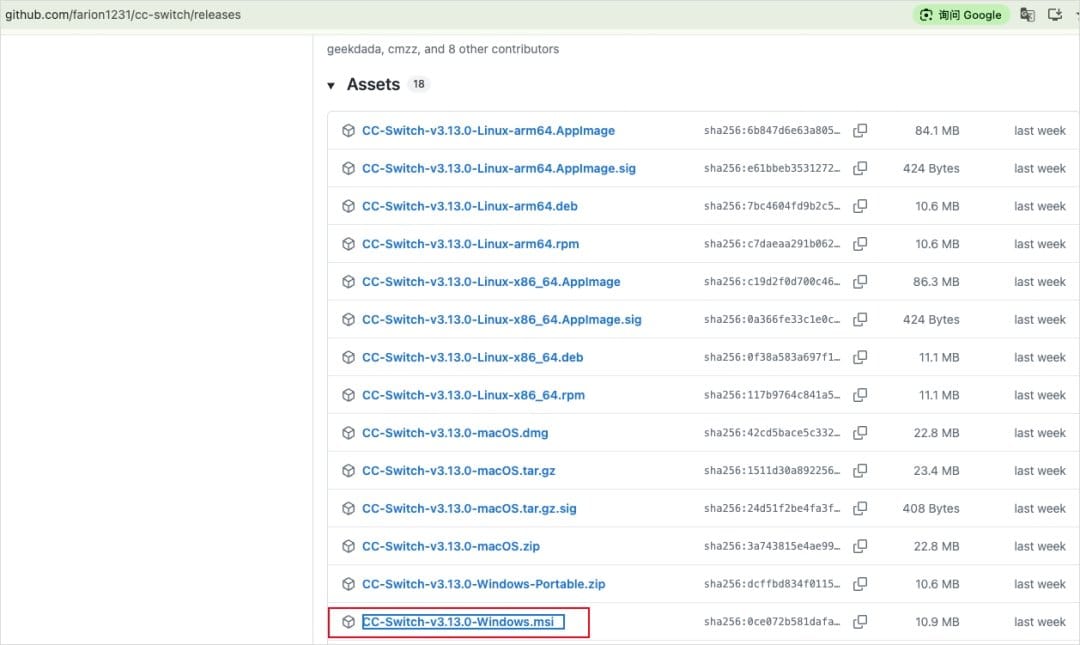The image size is (1080, 645).
Task: Click the install app icon in address bar
Action: [1055, 14]
